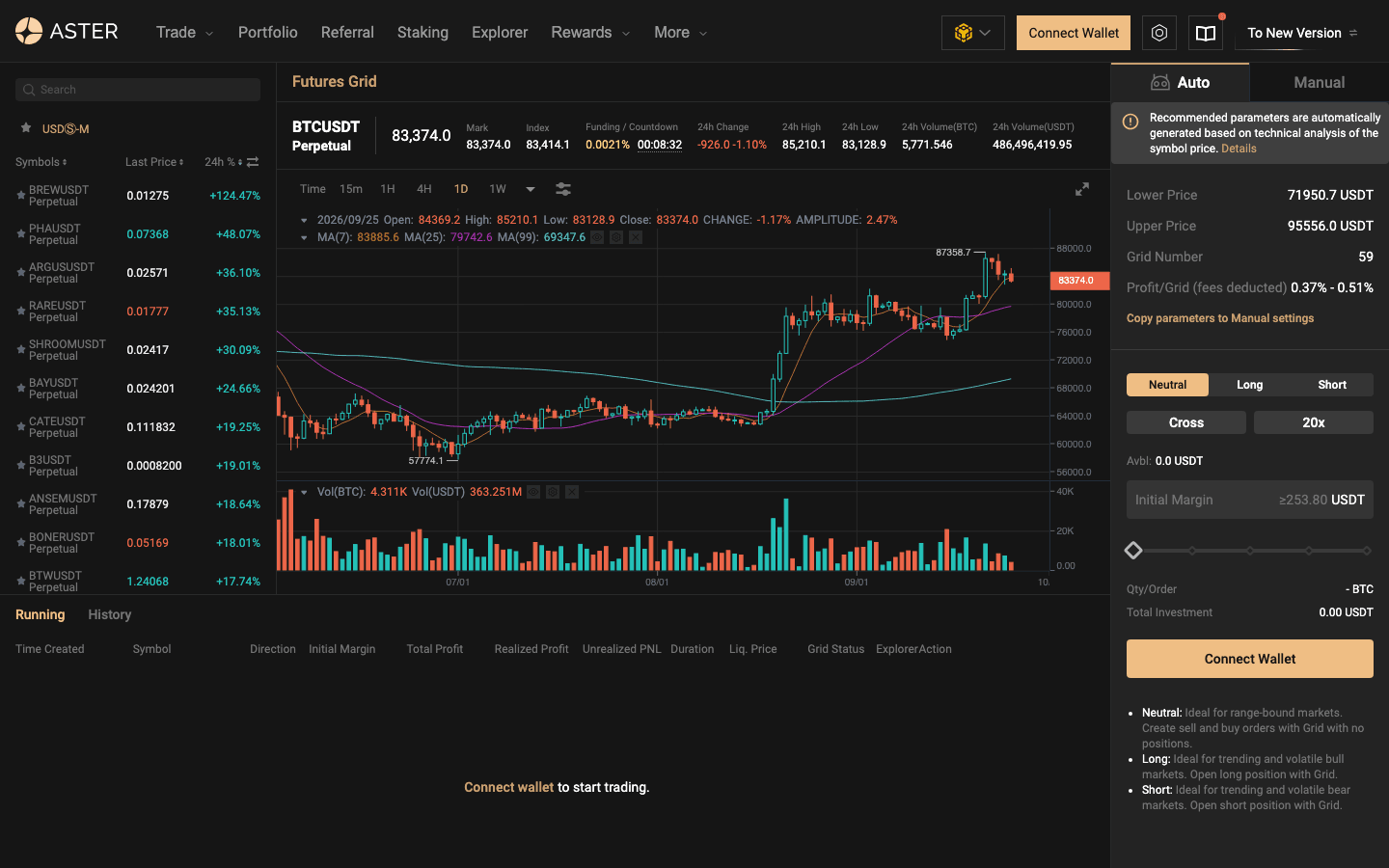Screen dimensions: 1389x868
Task: Switch to the Running tab
Action: coord(41,614)
